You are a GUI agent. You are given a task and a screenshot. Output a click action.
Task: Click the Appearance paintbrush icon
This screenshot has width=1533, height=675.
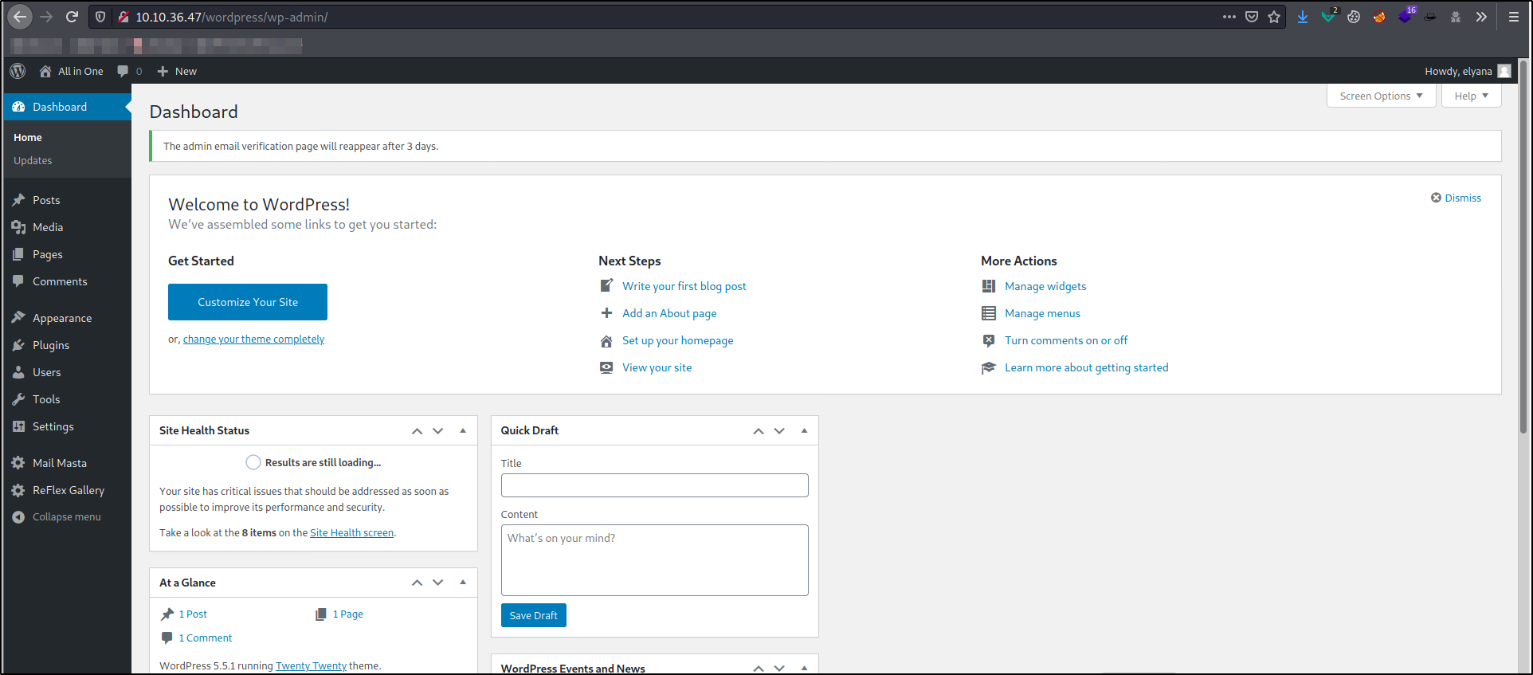click(18, 318)
